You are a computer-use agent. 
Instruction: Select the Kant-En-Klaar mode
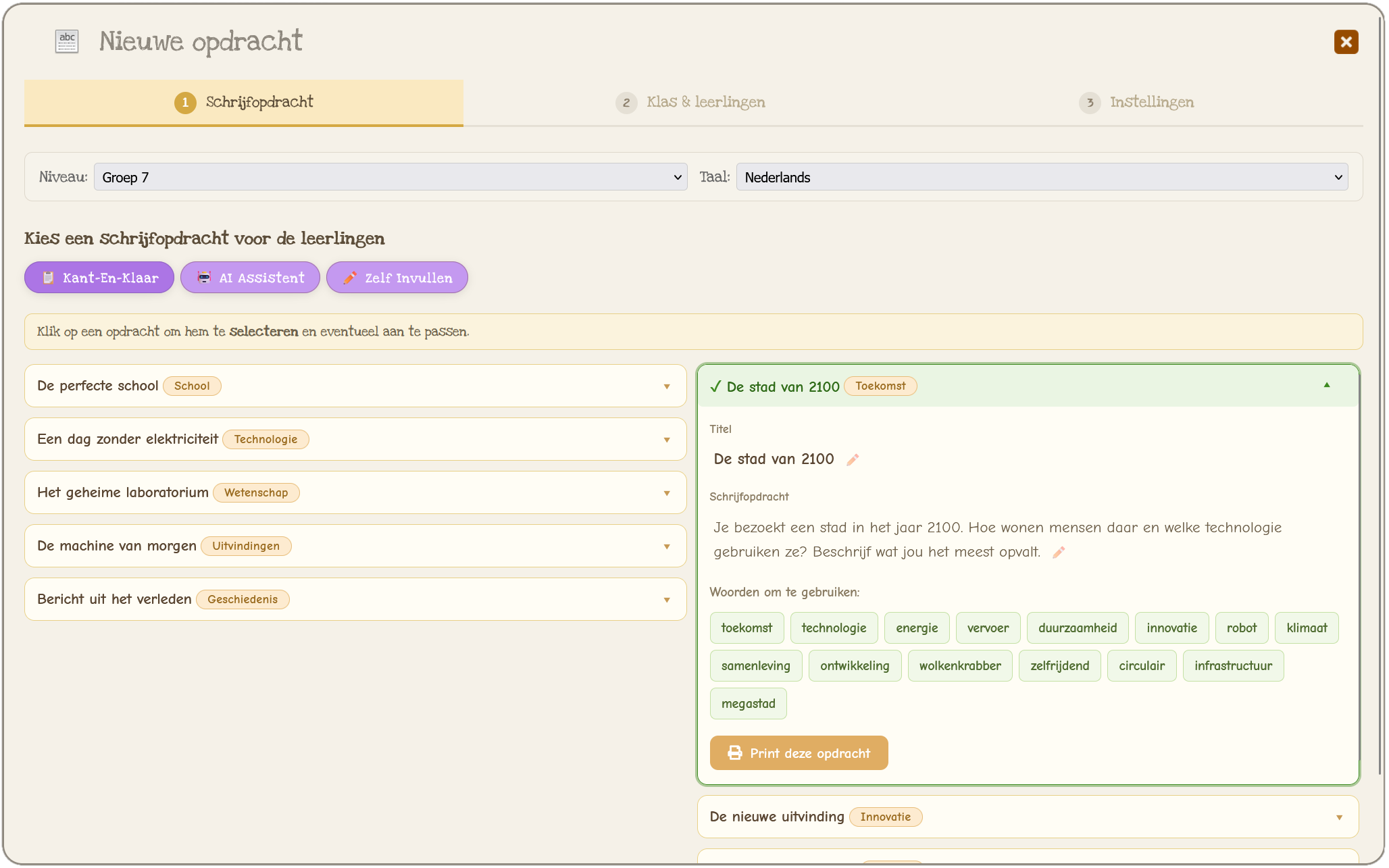pos(99,278)
